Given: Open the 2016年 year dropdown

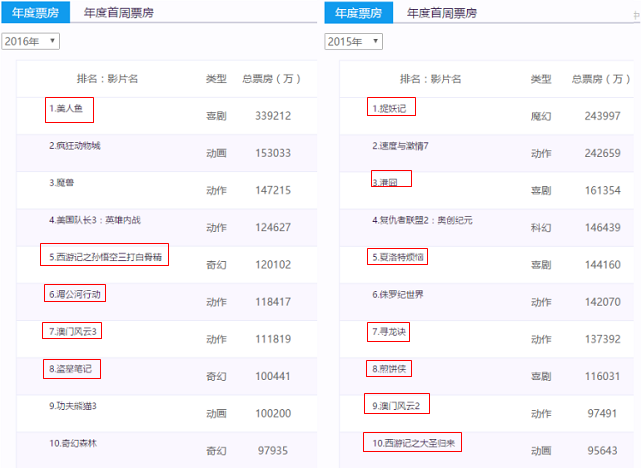Looking at the screenshot, I should (31, 41).
